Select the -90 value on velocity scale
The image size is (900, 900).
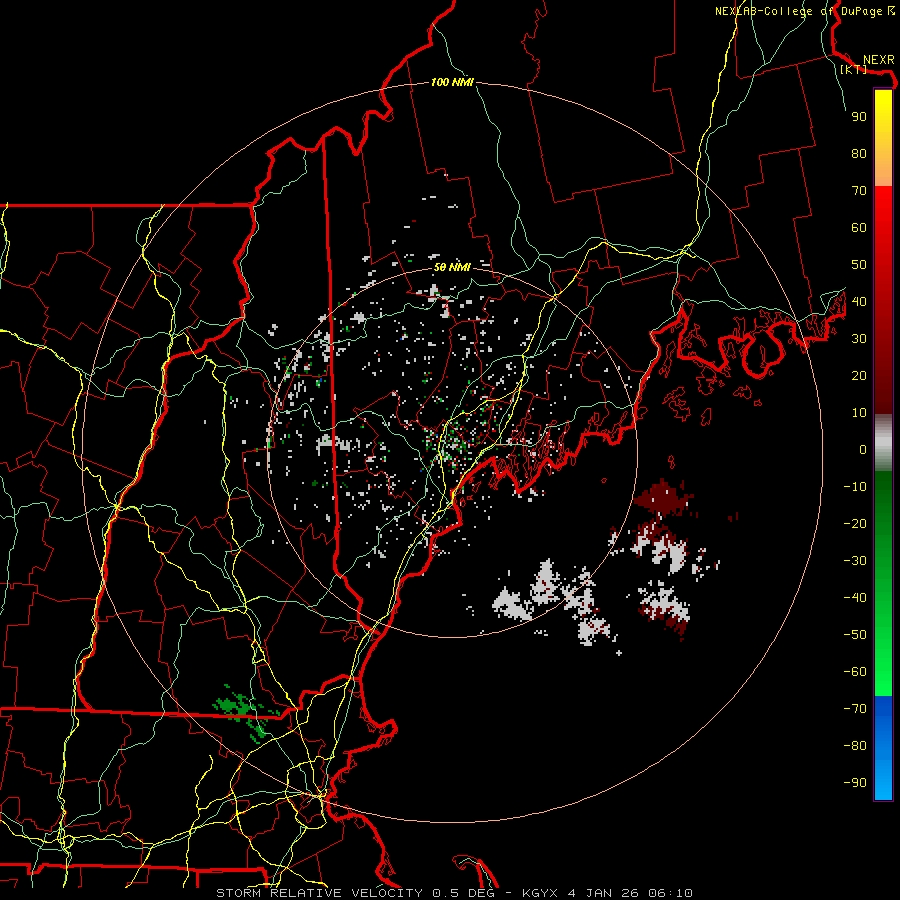click(855, 783)
